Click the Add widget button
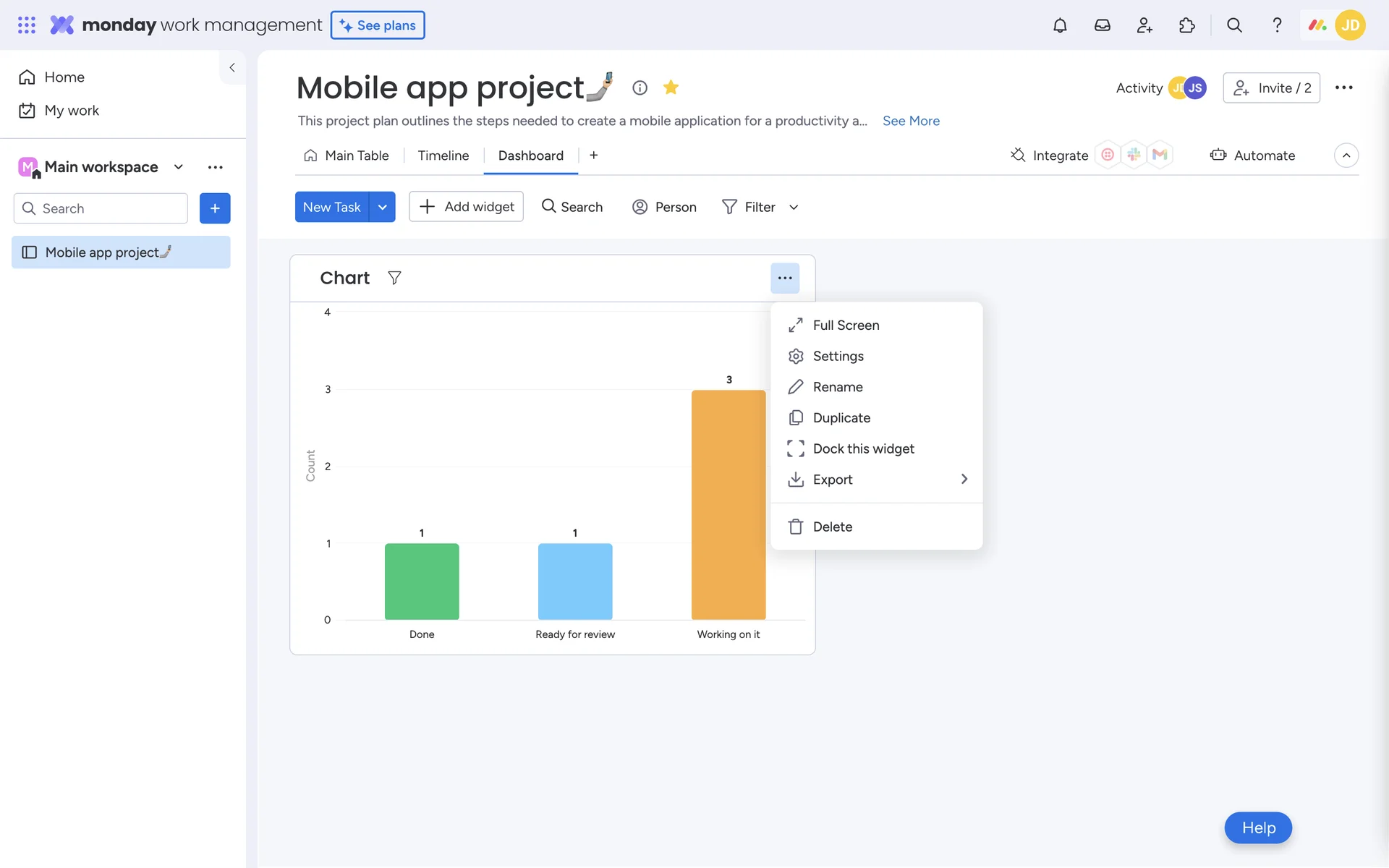This screenshot has height=868, width=1389. 466,207
